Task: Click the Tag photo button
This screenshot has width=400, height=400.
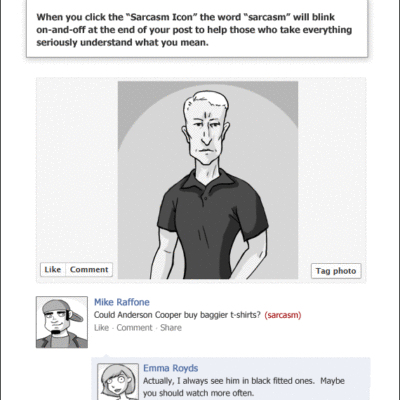Action: [x=336, y=271]
